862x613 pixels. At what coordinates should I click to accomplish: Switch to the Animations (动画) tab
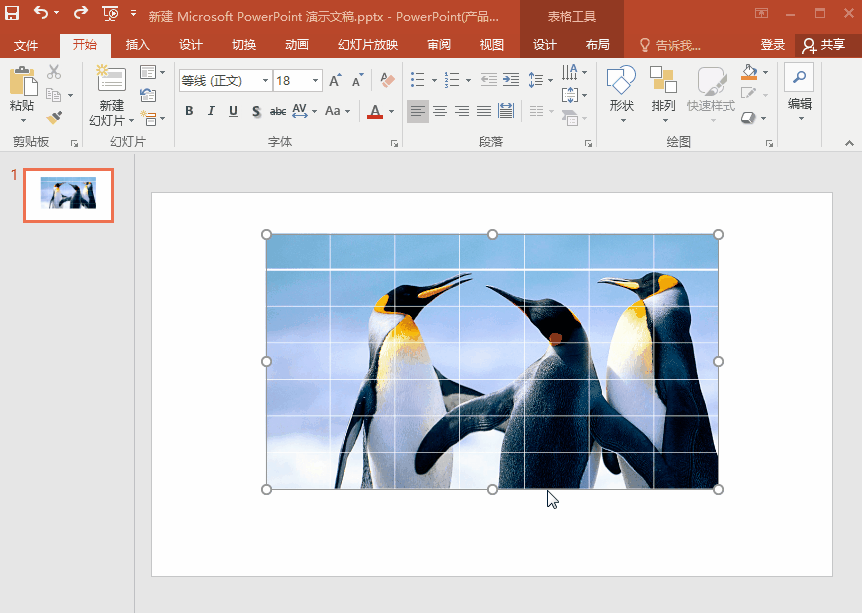(296, 45)
